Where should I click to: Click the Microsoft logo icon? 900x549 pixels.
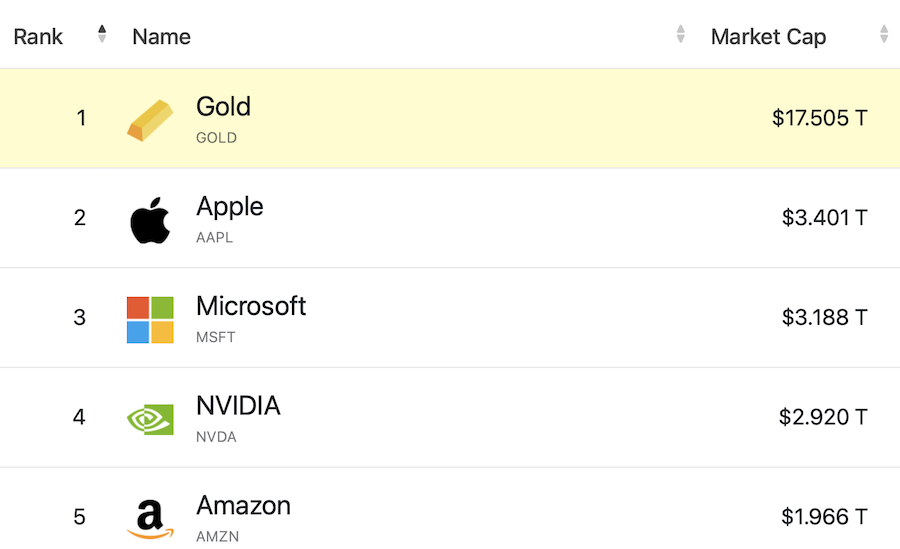[x=150, y=319]
